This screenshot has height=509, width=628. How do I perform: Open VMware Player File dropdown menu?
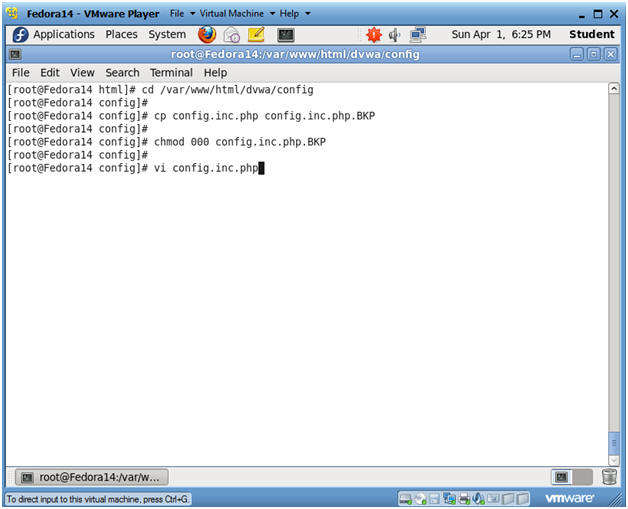[182, 14]
